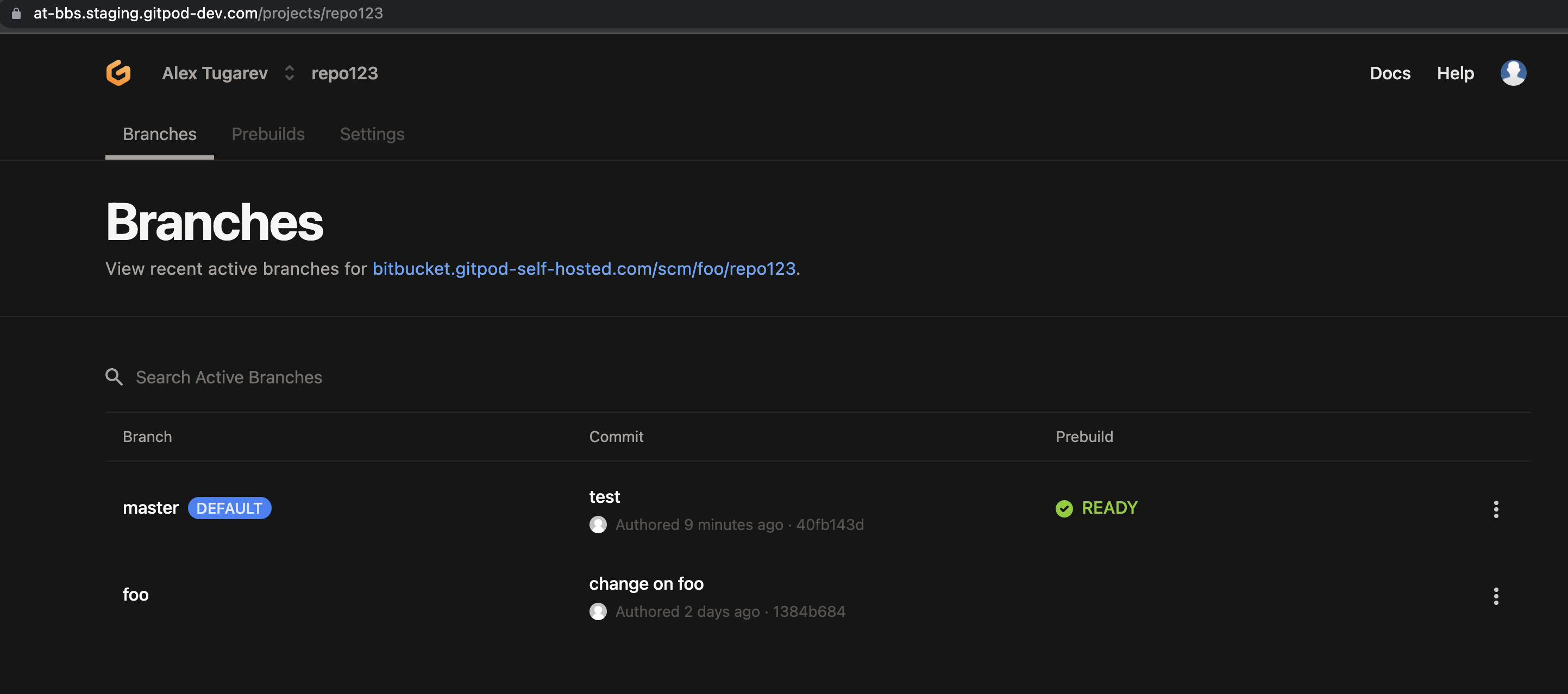Open the more actions menu for foo branch

(1496, 596)
